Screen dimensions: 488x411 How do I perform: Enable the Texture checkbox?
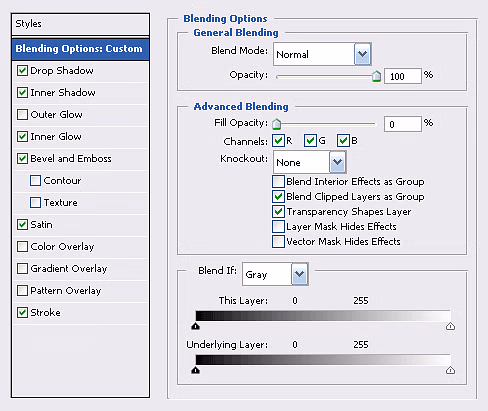click(x=35, y=203)
